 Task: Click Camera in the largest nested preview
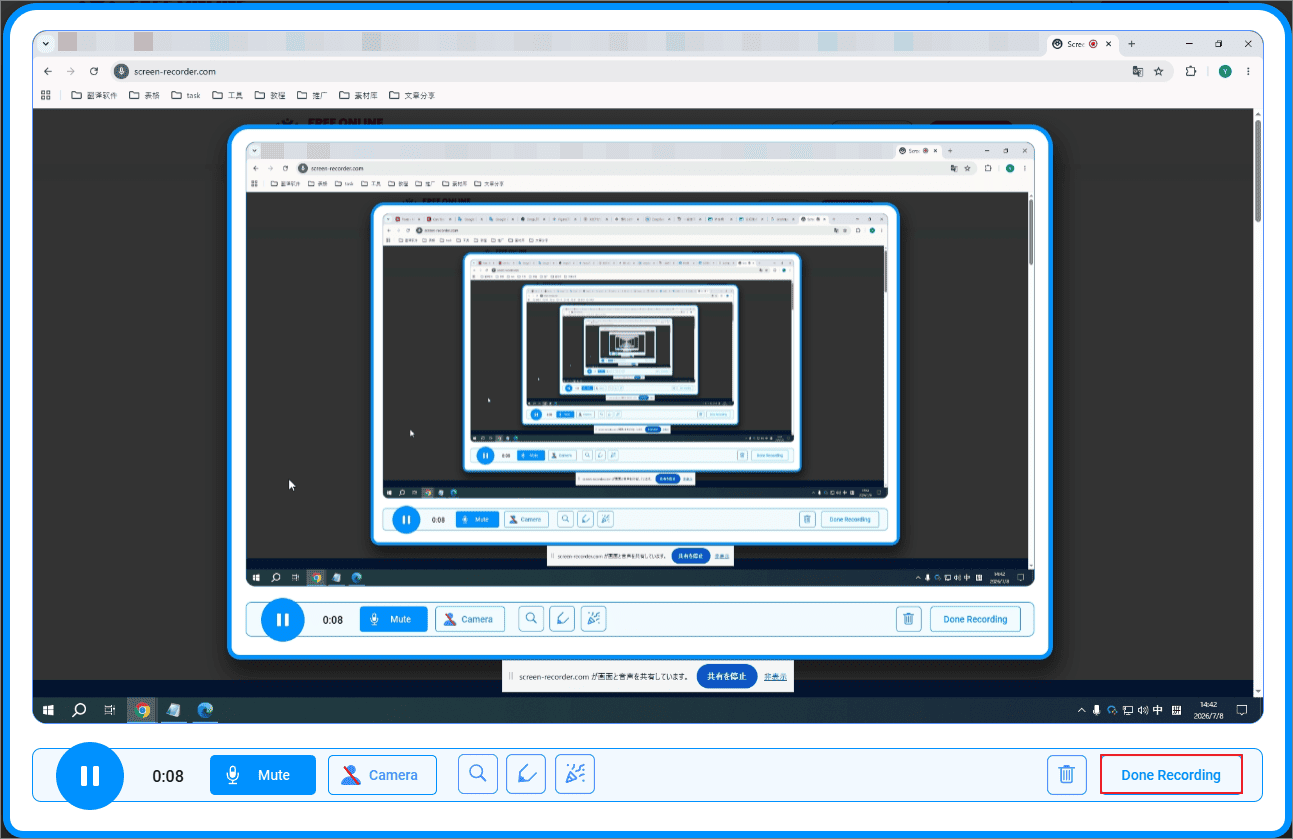(x=470, y=619)
